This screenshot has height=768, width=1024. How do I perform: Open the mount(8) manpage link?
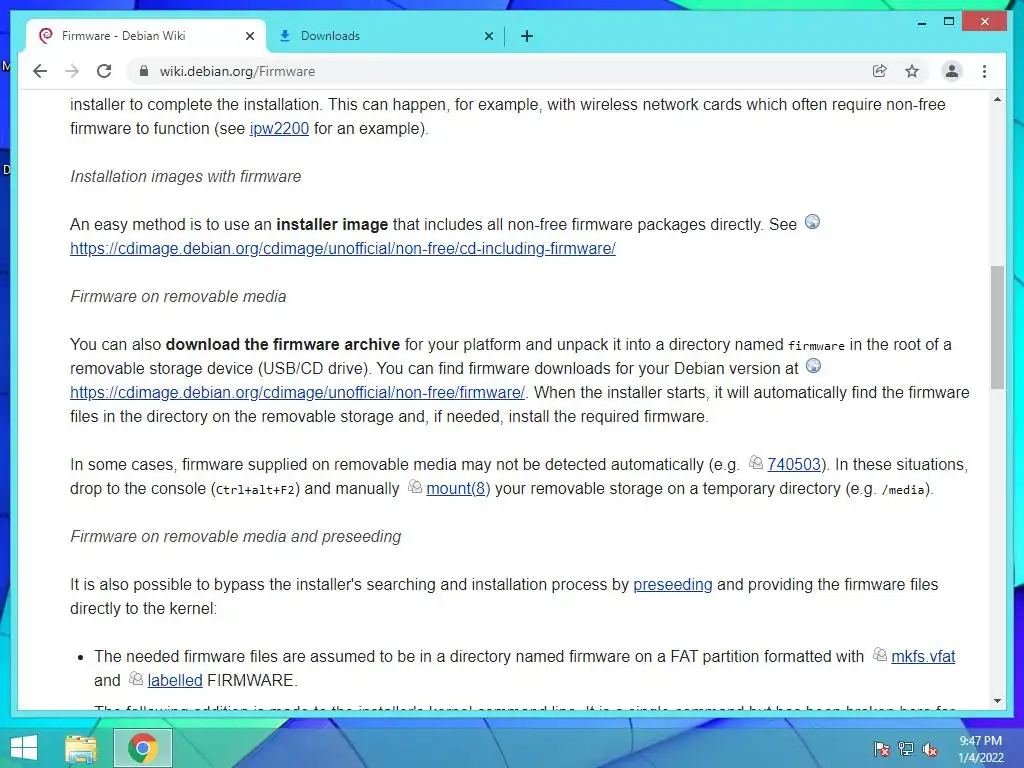tap(458, 488)
